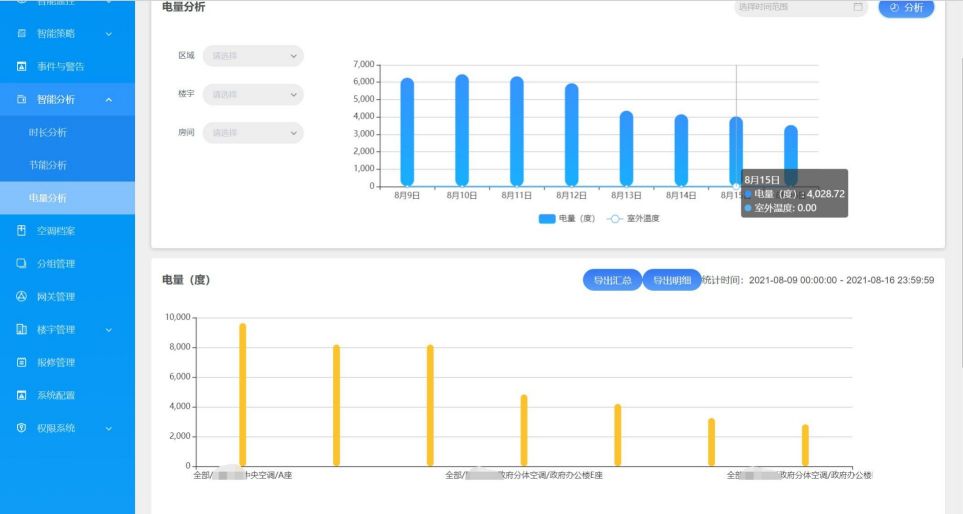Click the 空调档案 sidebar icon
The height and width of the screenshot is (514, 963).
[x=22, y=231]
